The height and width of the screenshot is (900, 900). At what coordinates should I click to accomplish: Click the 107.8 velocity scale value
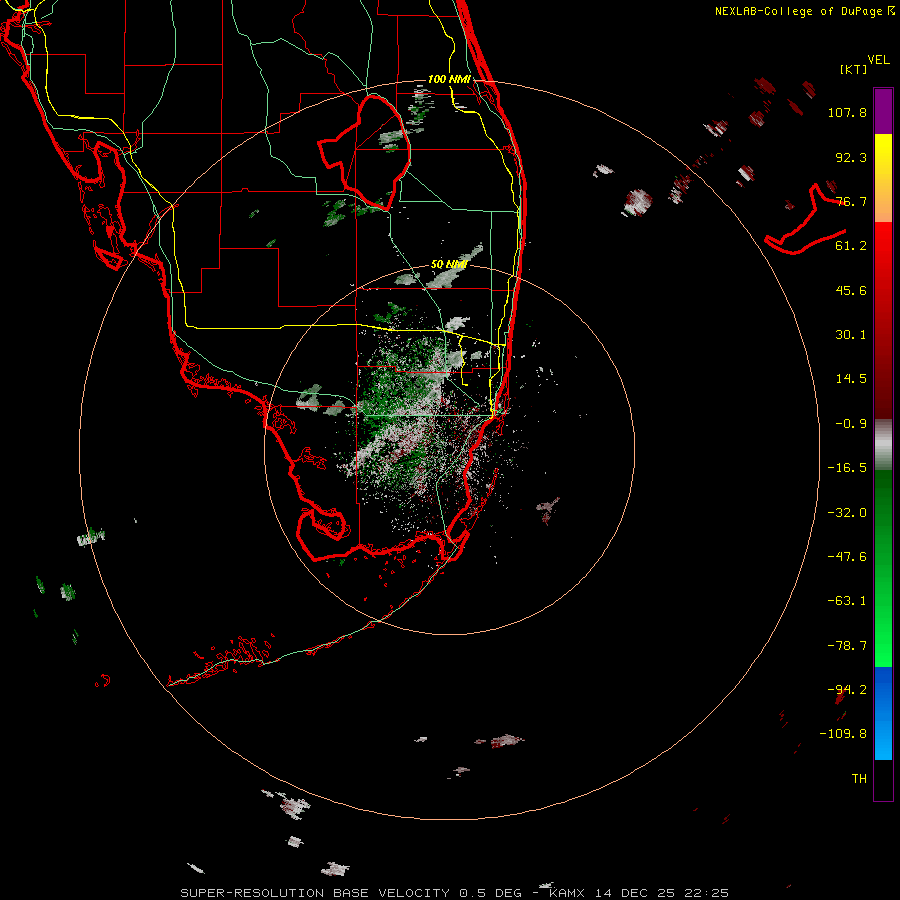847,112
